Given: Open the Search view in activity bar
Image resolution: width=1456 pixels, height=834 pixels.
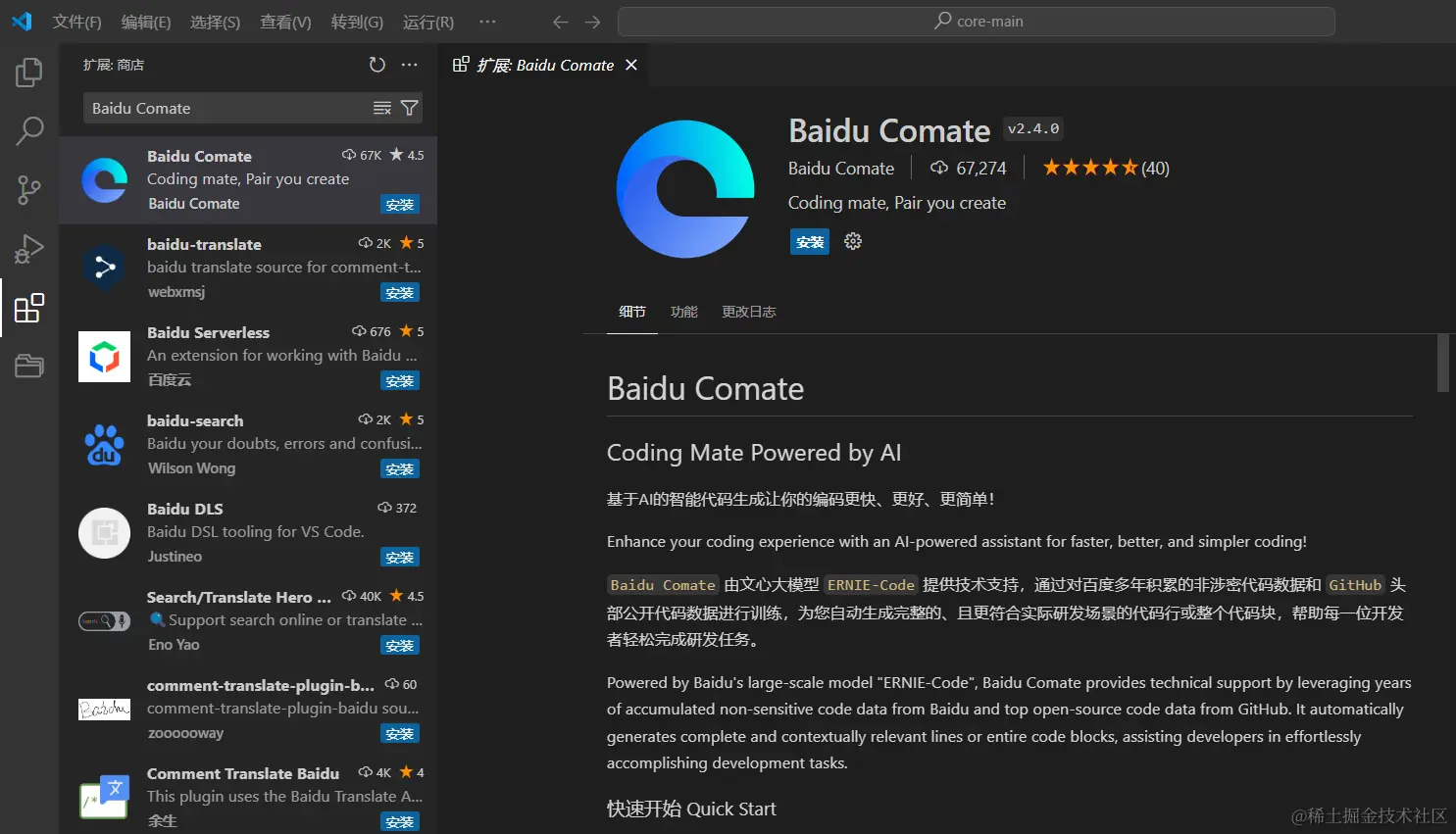Looking at the screenshot, I should click(x=29, y=130).
